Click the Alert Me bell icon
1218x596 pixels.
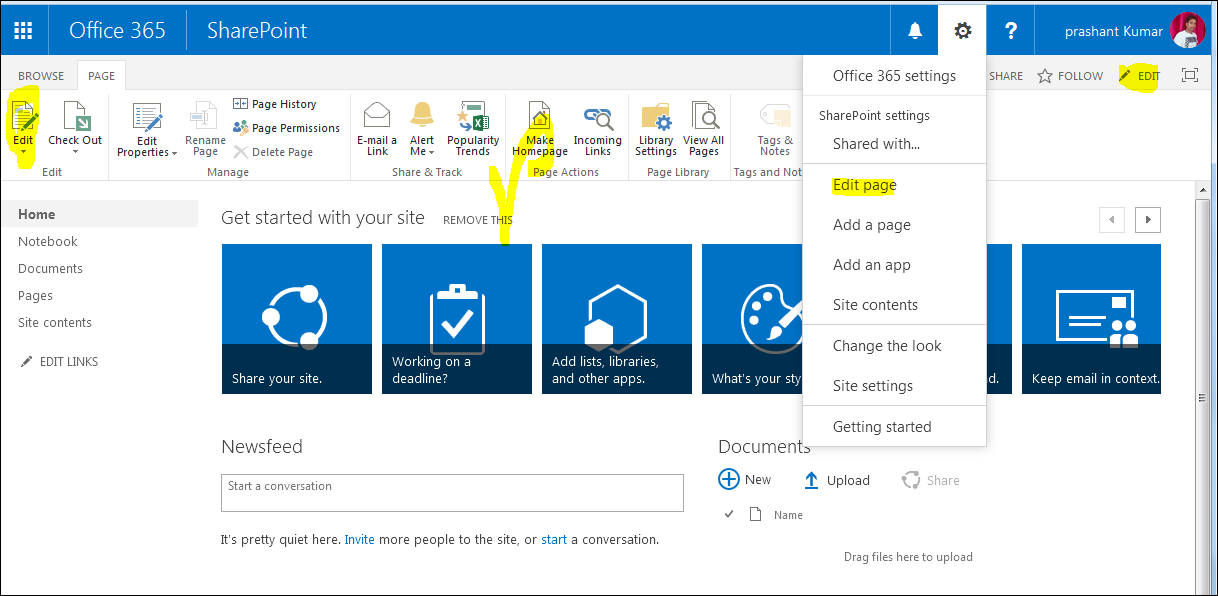422,116
